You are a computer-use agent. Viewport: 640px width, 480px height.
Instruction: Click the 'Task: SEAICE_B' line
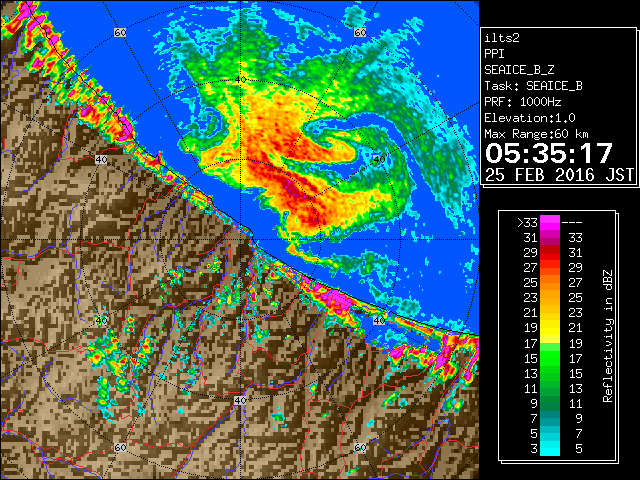(x=533, y=86)
